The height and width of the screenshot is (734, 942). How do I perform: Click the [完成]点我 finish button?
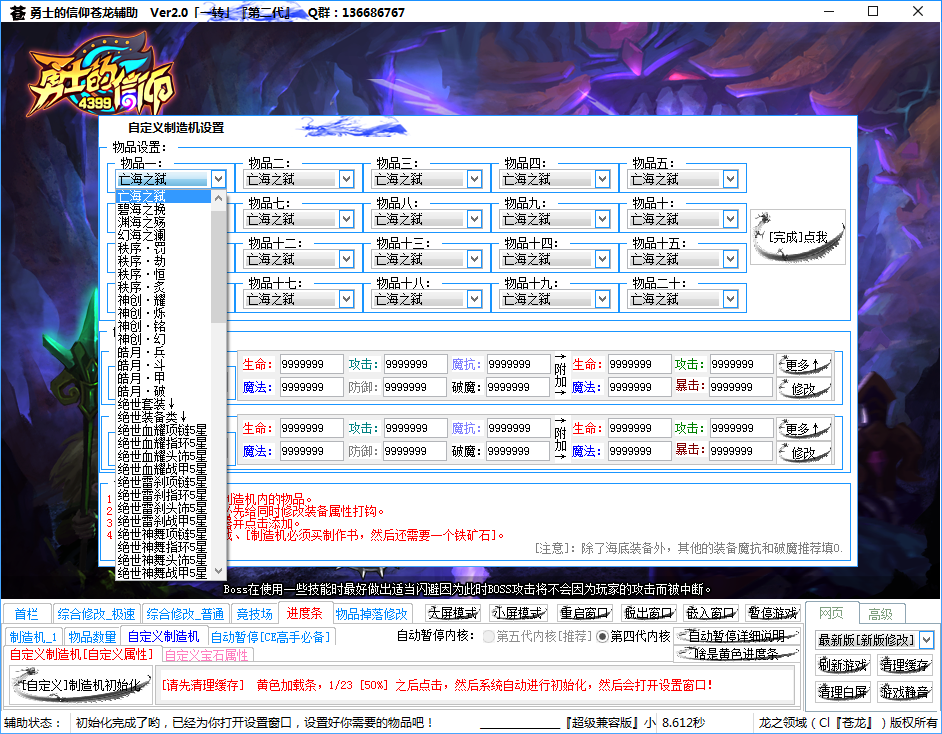pos(798,237)
